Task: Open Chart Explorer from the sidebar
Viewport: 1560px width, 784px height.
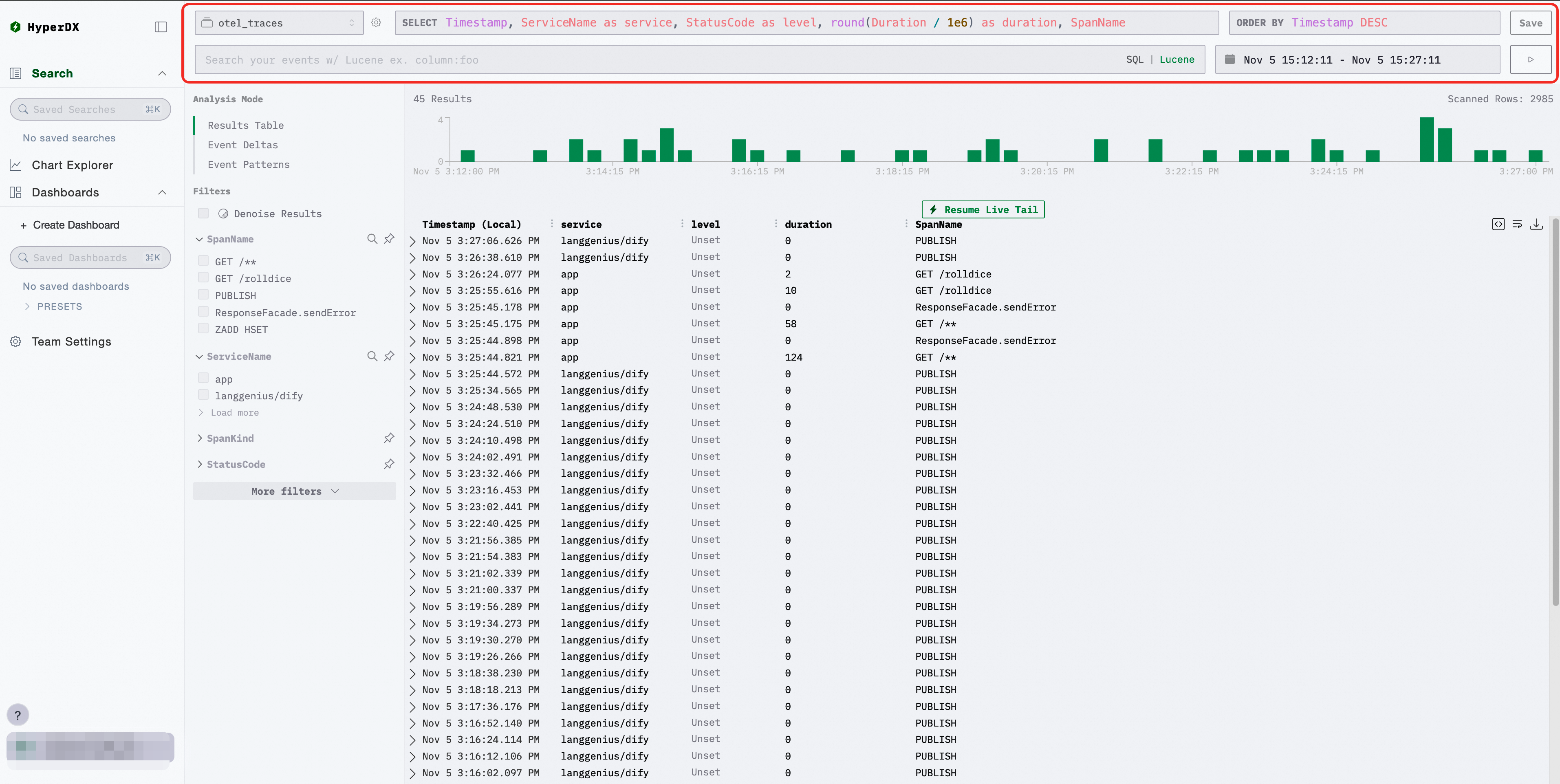Action: (72, 165)
